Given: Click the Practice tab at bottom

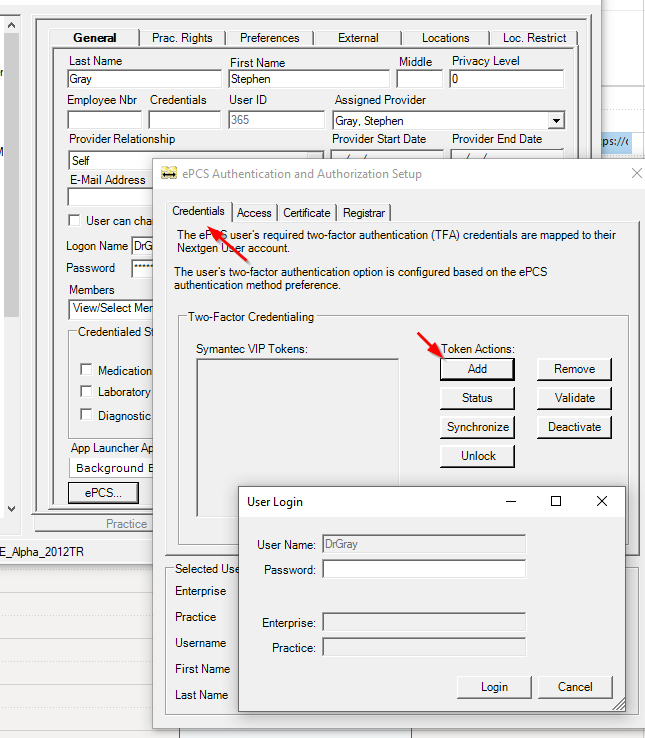Looking at the screenshot, I should pos(126,524).
